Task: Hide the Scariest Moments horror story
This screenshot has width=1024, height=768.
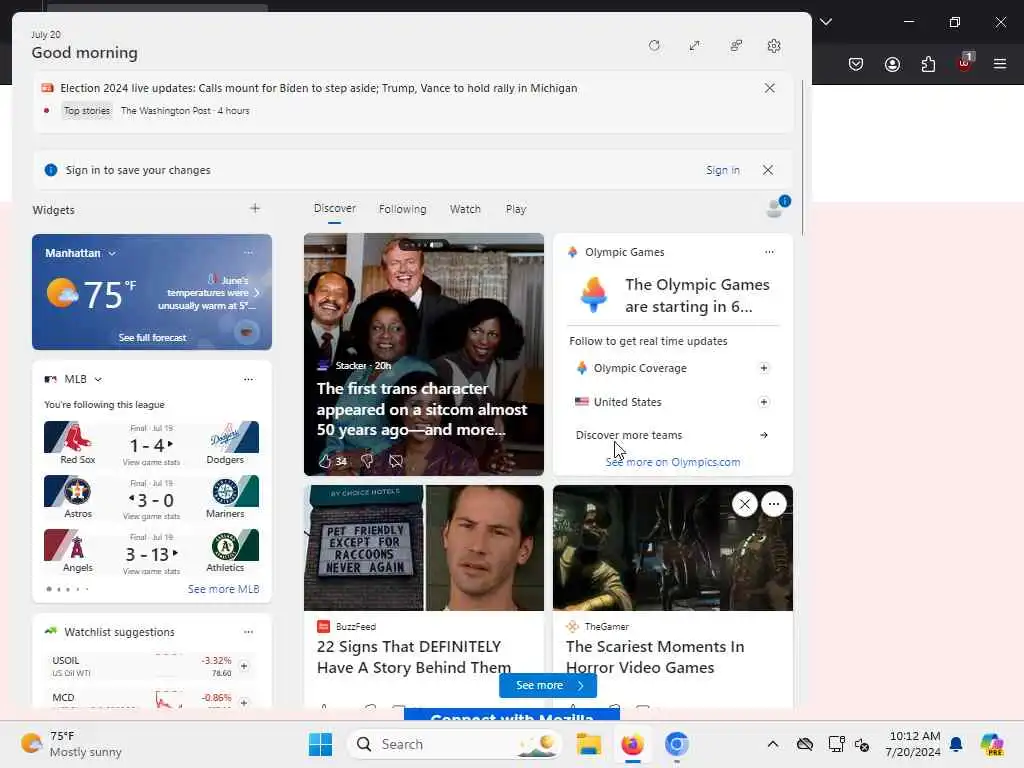Action: pyautogui.click(x=744, y=504)
